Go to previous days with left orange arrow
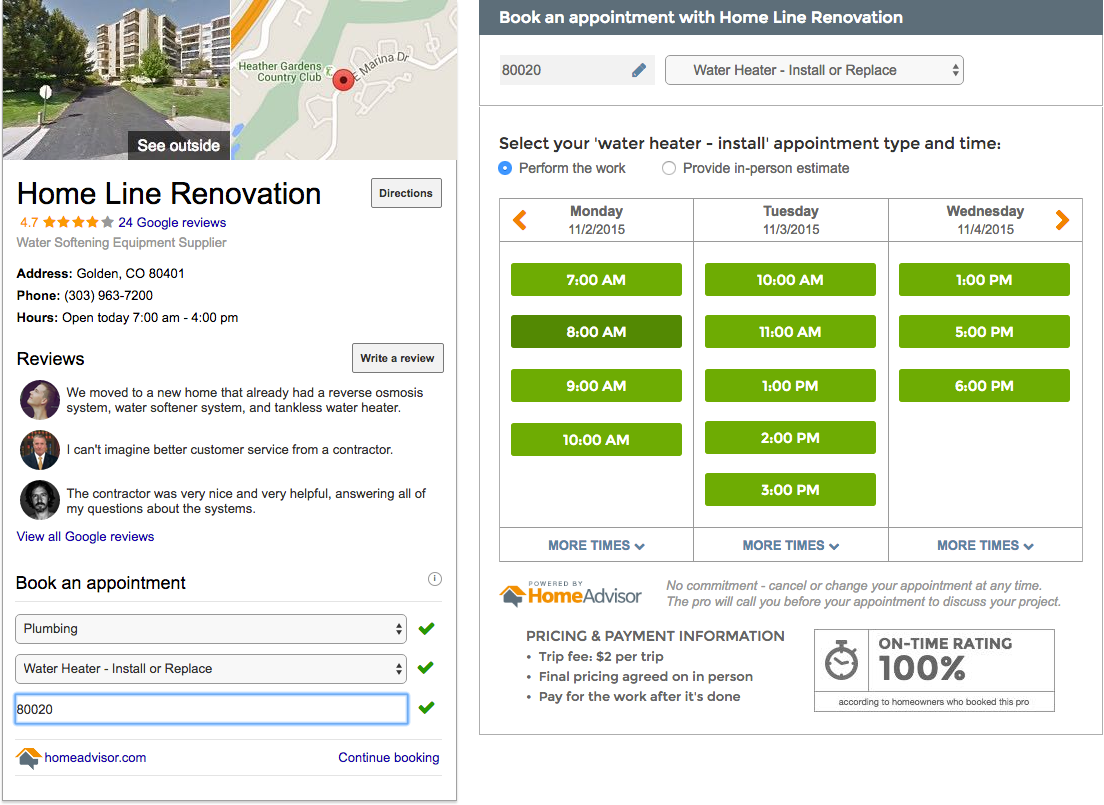The width and height of the screenshot is (1104, 805). pos(520,220)
